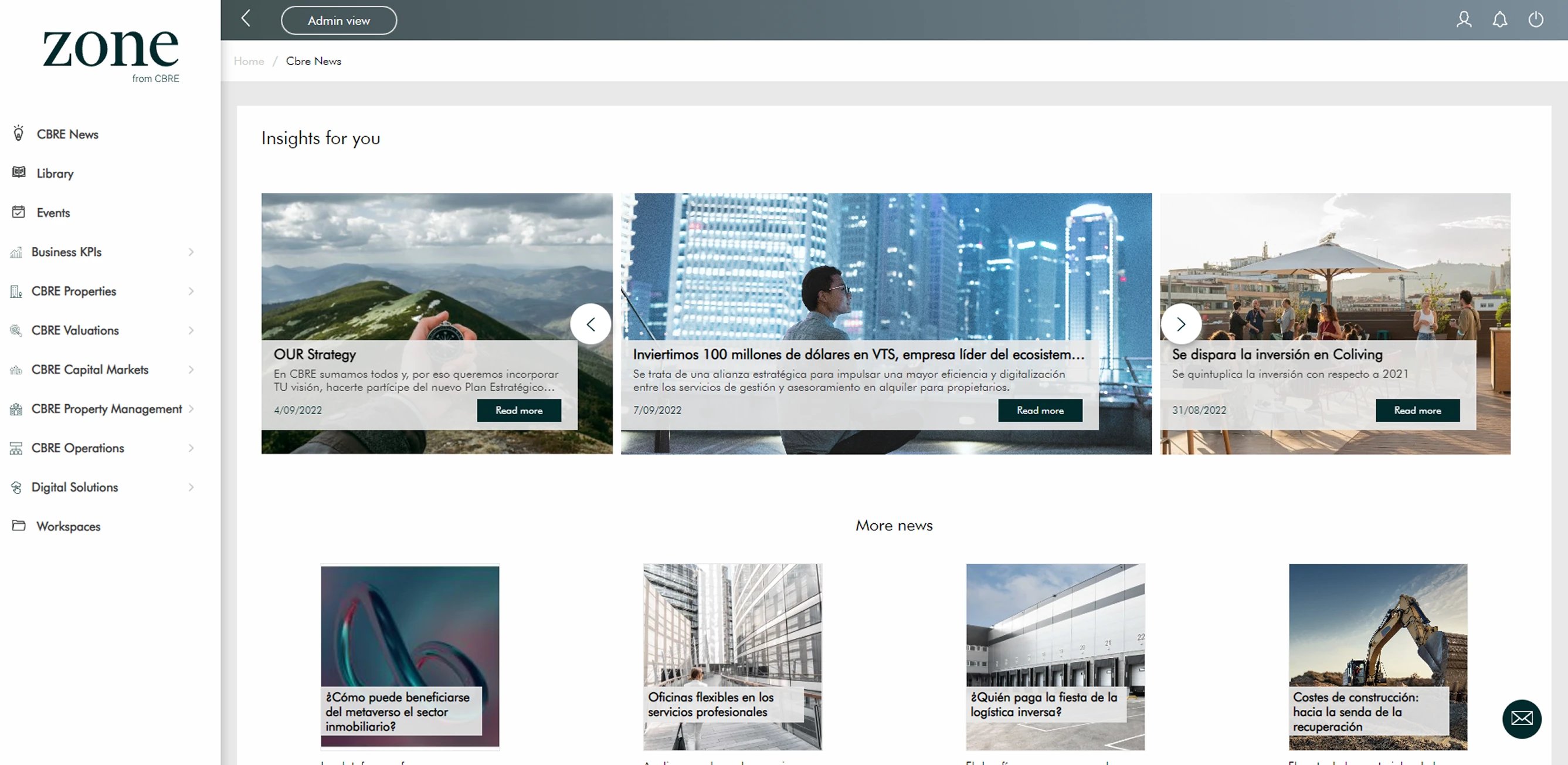Screen dimensions: 1568x765
Task: Click the Library book icon
Action: coord(19,172)
